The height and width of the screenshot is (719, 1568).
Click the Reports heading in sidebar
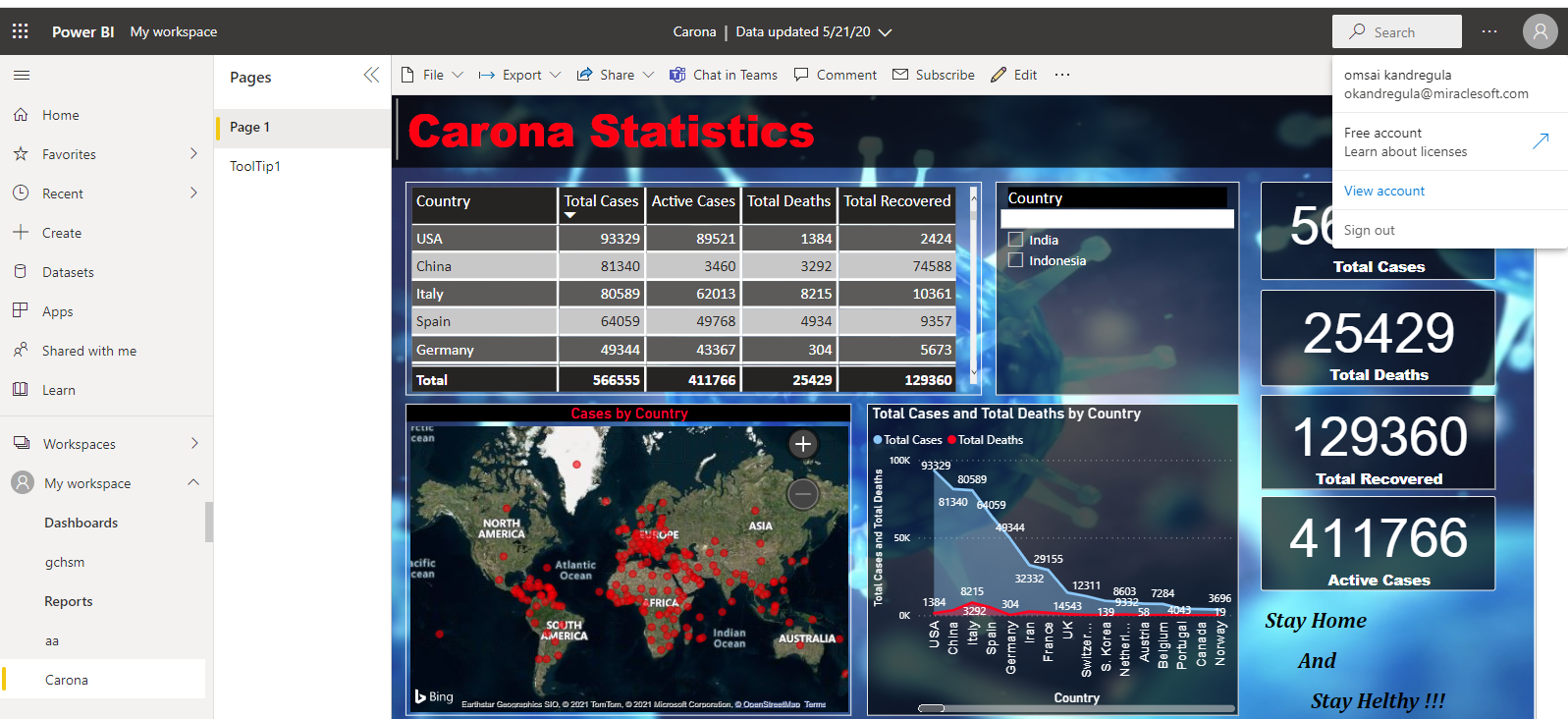click(x=69, y=601)
